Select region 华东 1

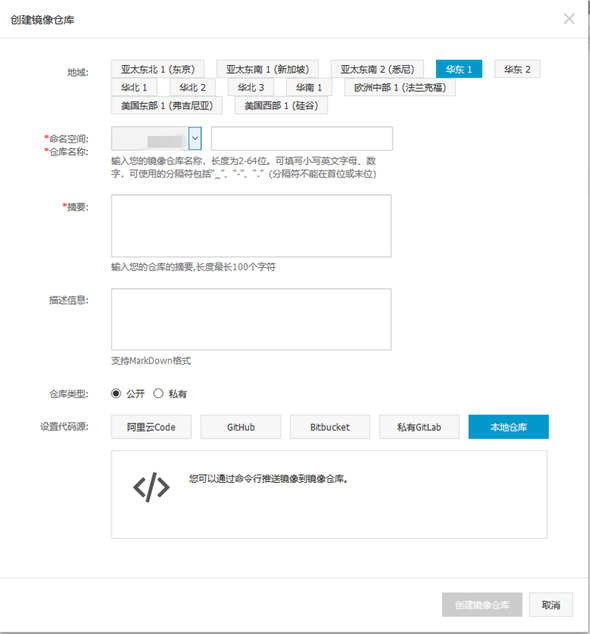(x=459, y=69)
